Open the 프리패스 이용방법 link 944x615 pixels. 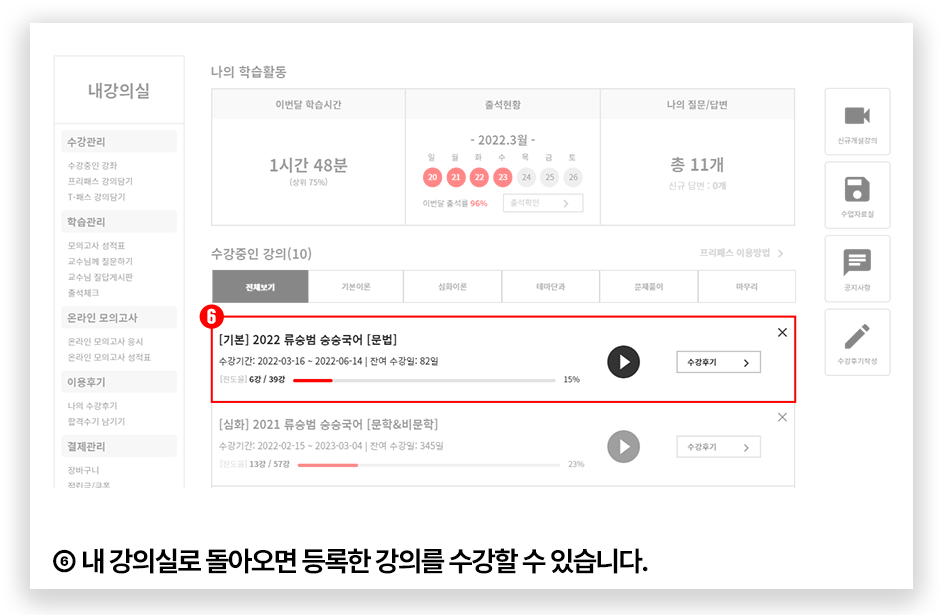pos(741,253)
